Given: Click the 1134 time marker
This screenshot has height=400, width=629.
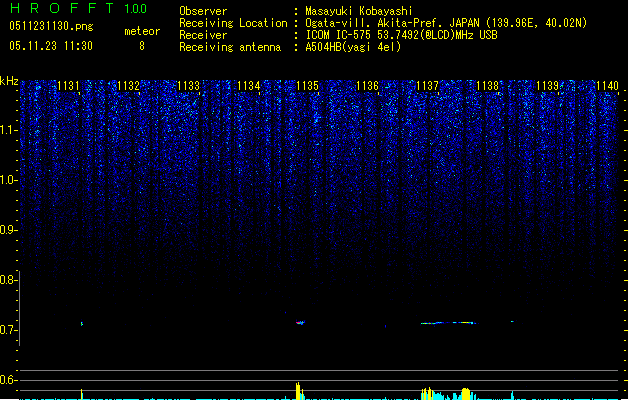Looking at the screenshot, I should click(x=249, y=86).
